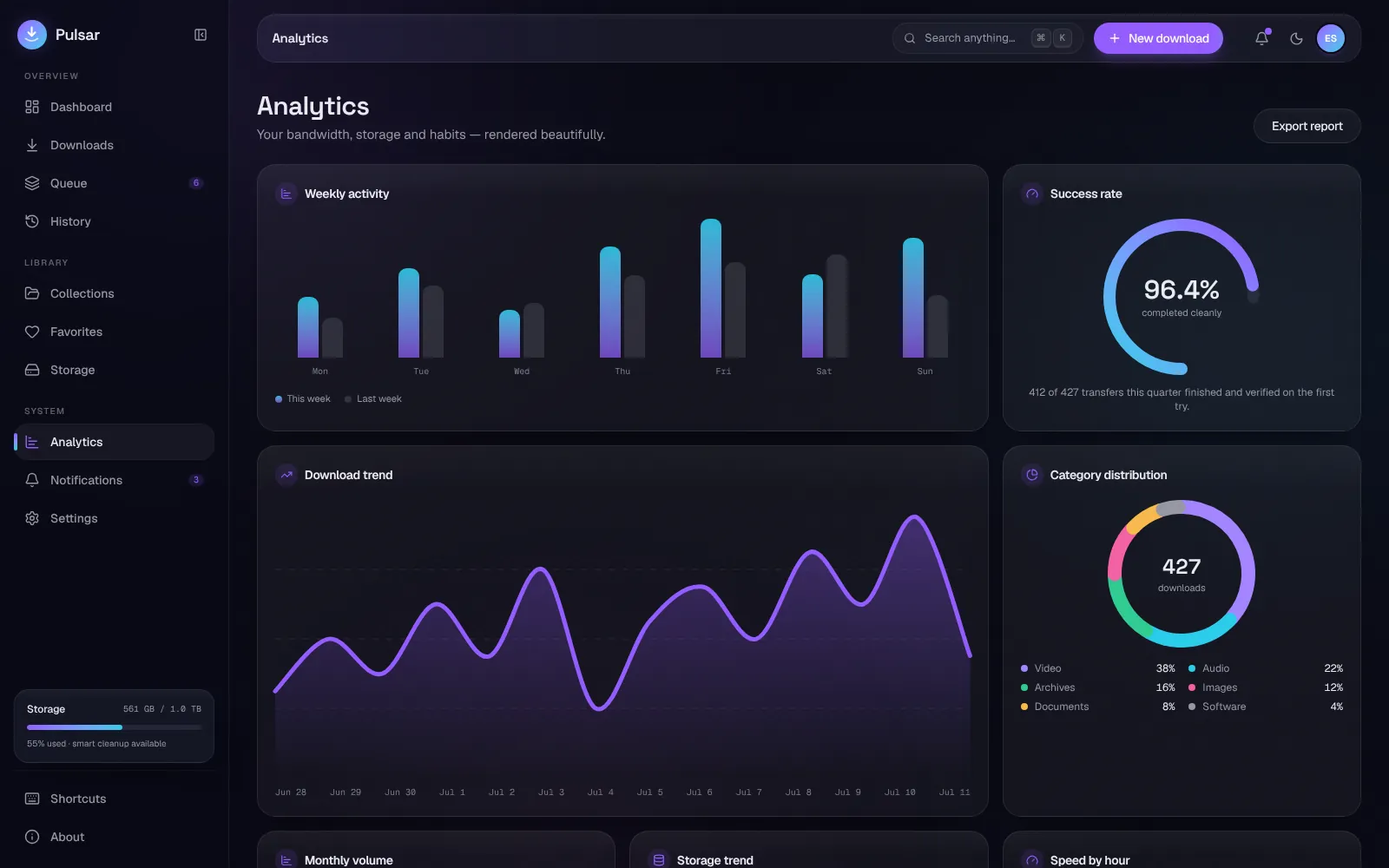The width and height of the screenshot is (1389, 868).
Task: Click the 427 downloads donut chart
Action: [1182, 574]
